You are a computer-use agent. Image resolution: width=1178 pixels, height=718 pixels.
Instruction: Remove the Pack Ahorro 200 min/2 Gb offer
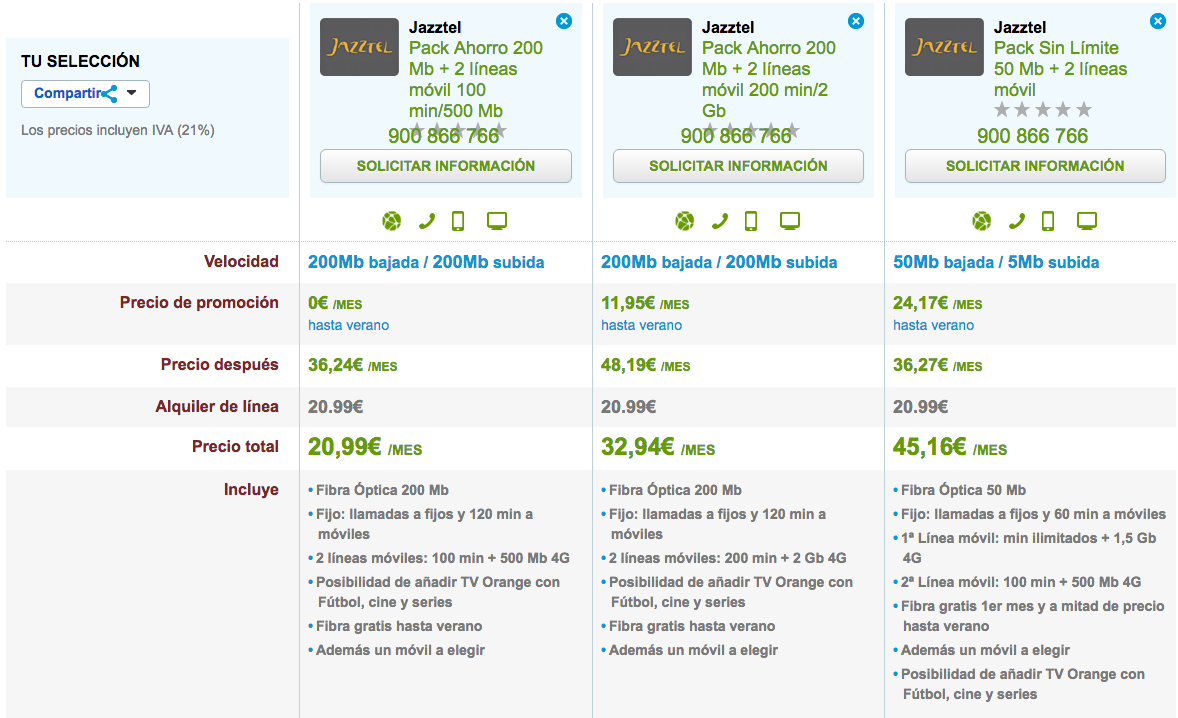[x=856, y=21]
